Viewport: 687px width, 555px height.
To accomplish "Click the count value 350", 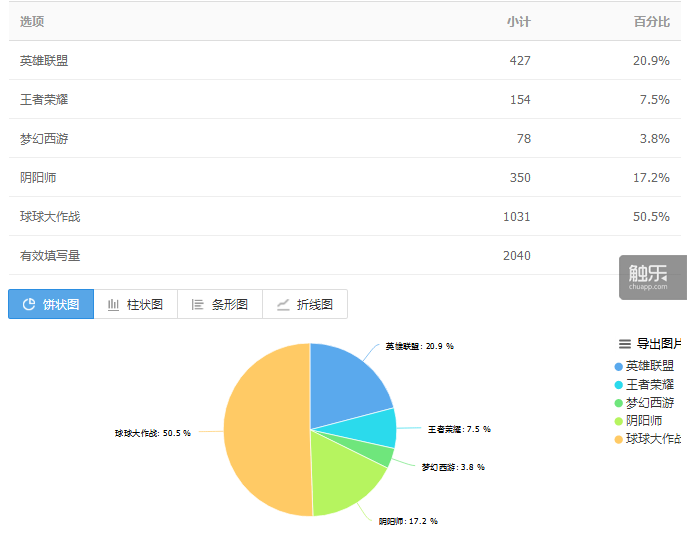I will [x=520, y=177].
